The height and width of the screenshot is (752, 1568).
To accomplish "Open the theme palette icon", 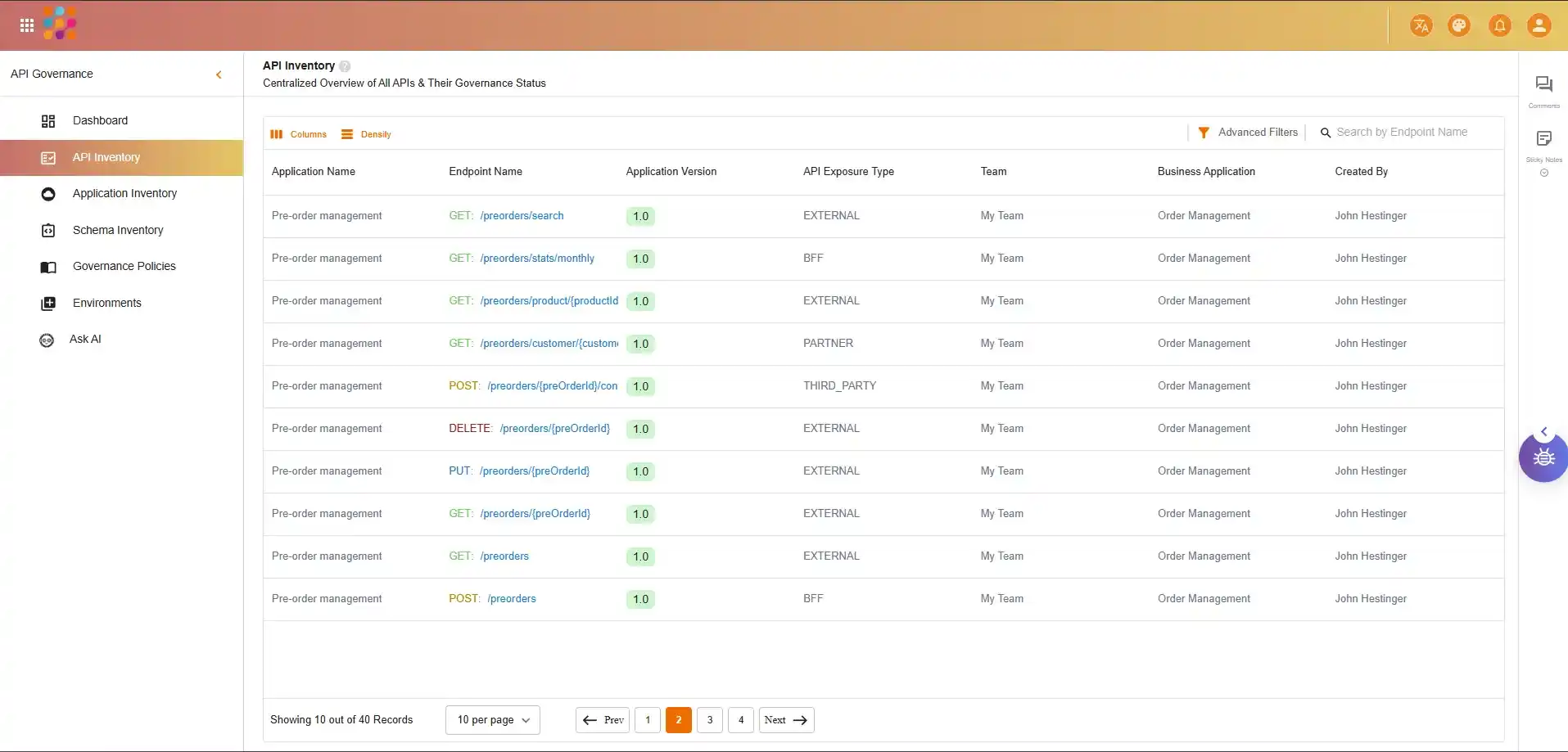I will pyautogui.click(x=1459, y=26).
